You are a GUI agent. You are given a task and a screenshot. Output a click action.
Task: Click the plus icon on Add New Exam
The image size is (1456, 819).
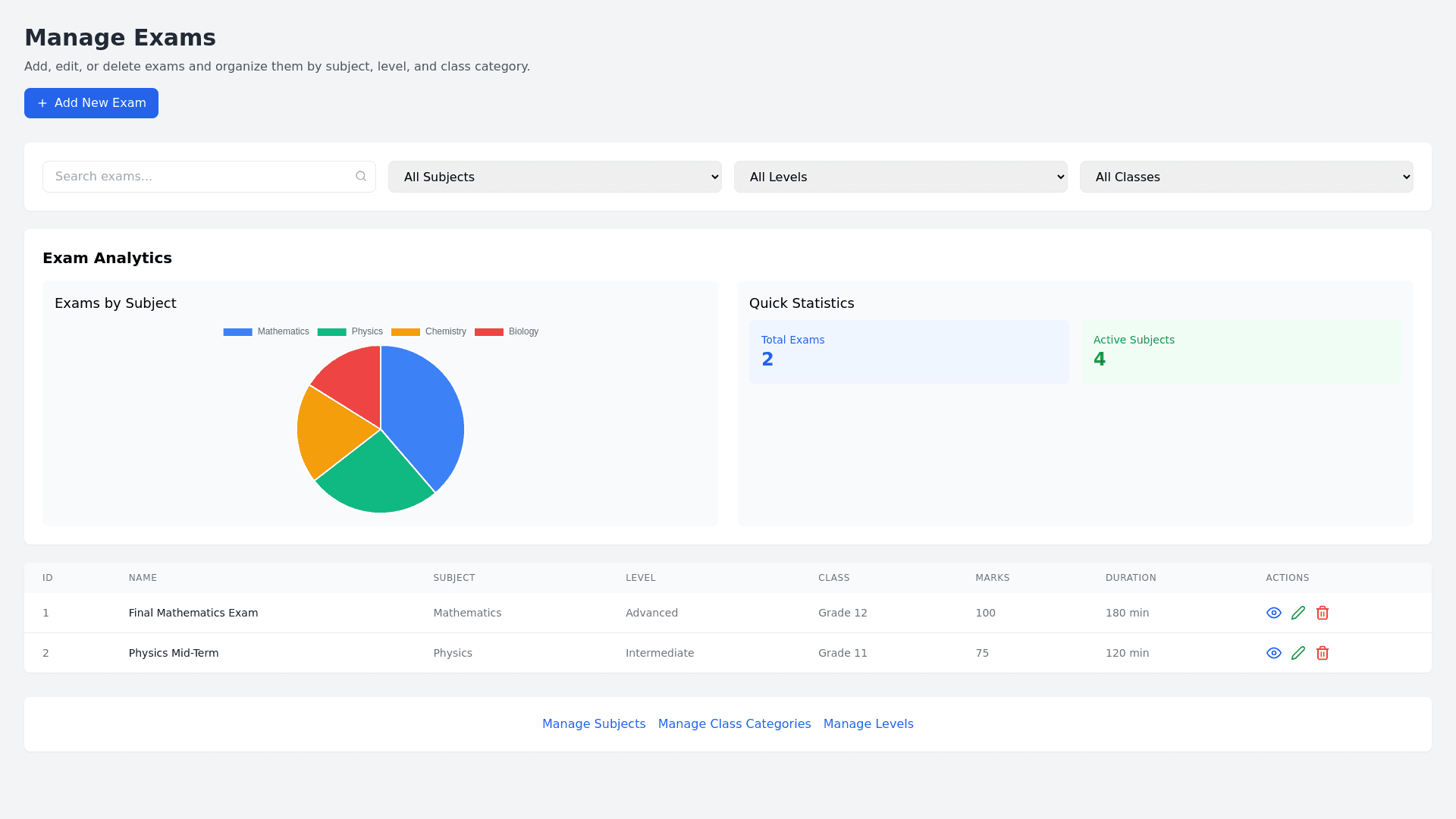point(43,103)
